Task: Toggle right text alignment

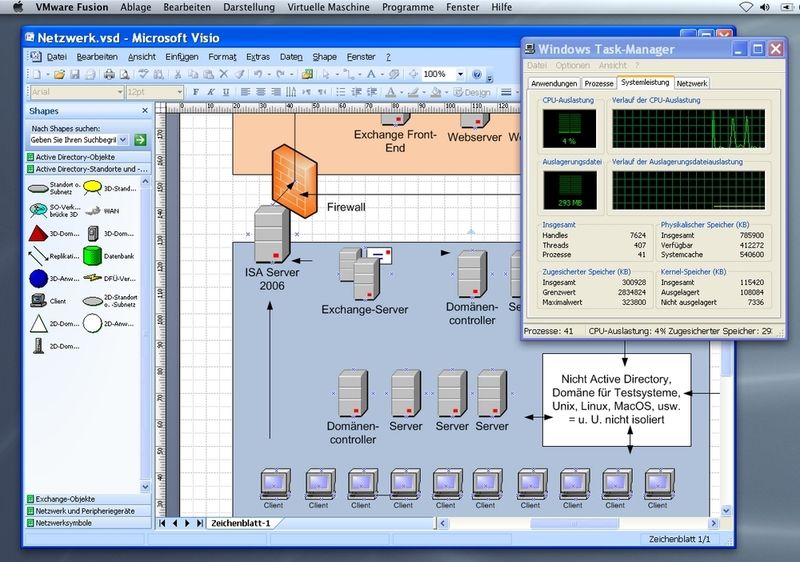Action: [x=276, y=92]
